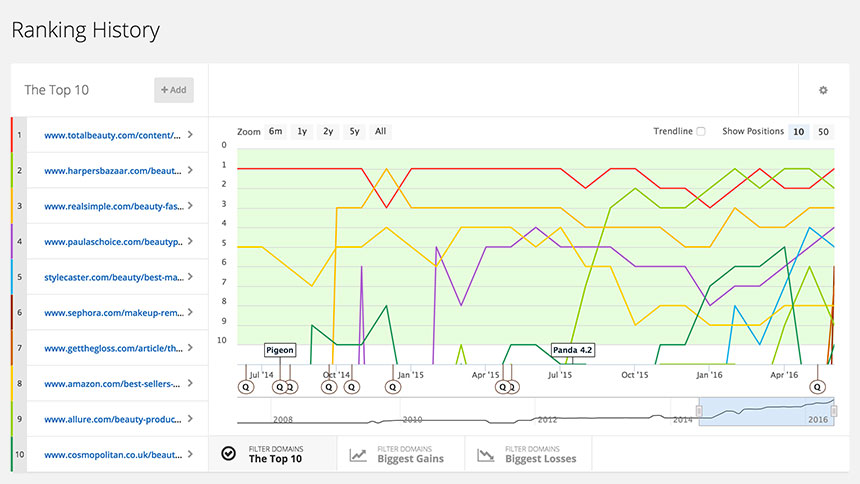The height and width of the screenshot is (484, 860).
Task: Open the www.cosmopolitan.co.uk link
Action: [113, 455]
